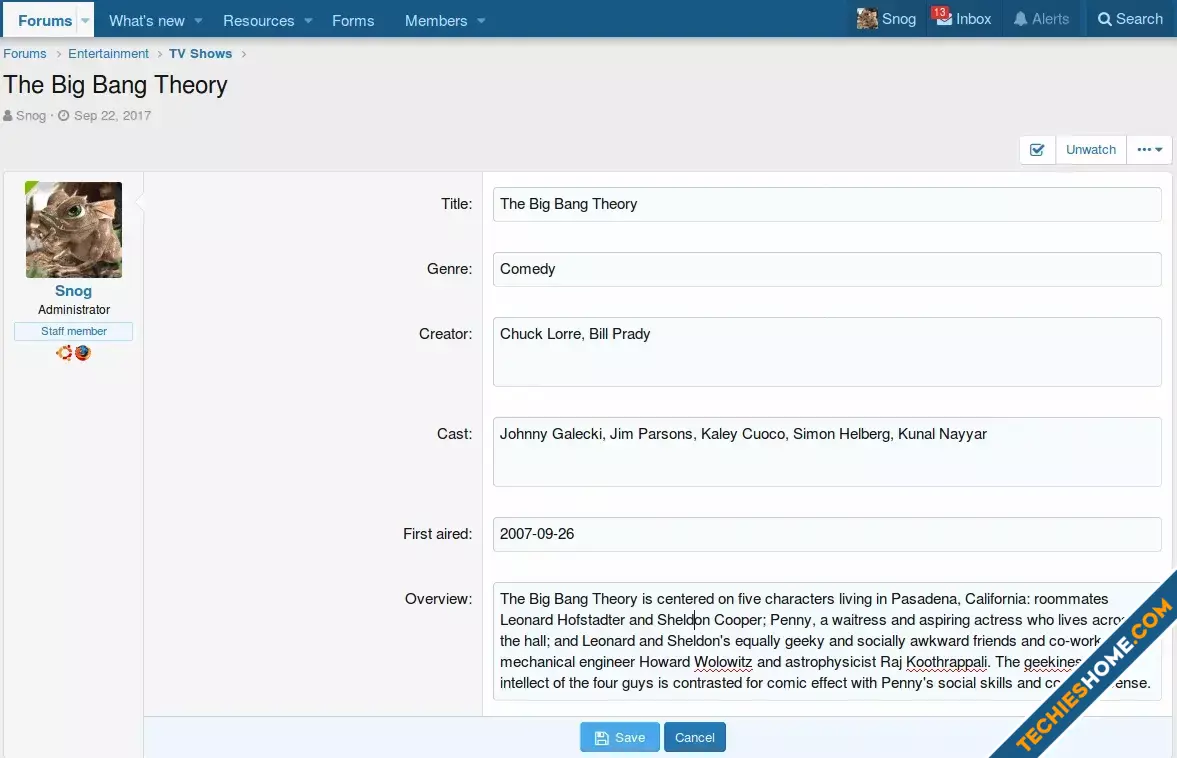Open the Forums tab
This screenshot has width=1177, height=758.
45,20
